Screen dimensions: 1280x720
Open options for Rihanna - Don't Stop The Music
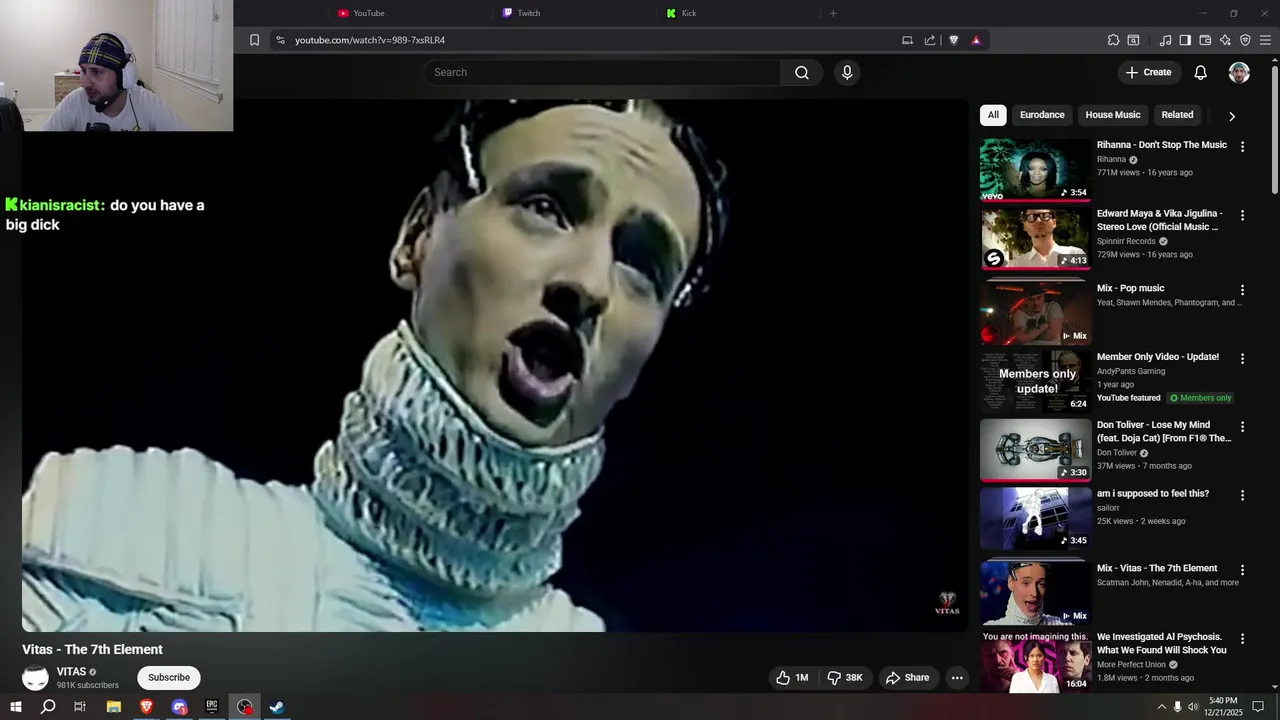(1242, 146)
